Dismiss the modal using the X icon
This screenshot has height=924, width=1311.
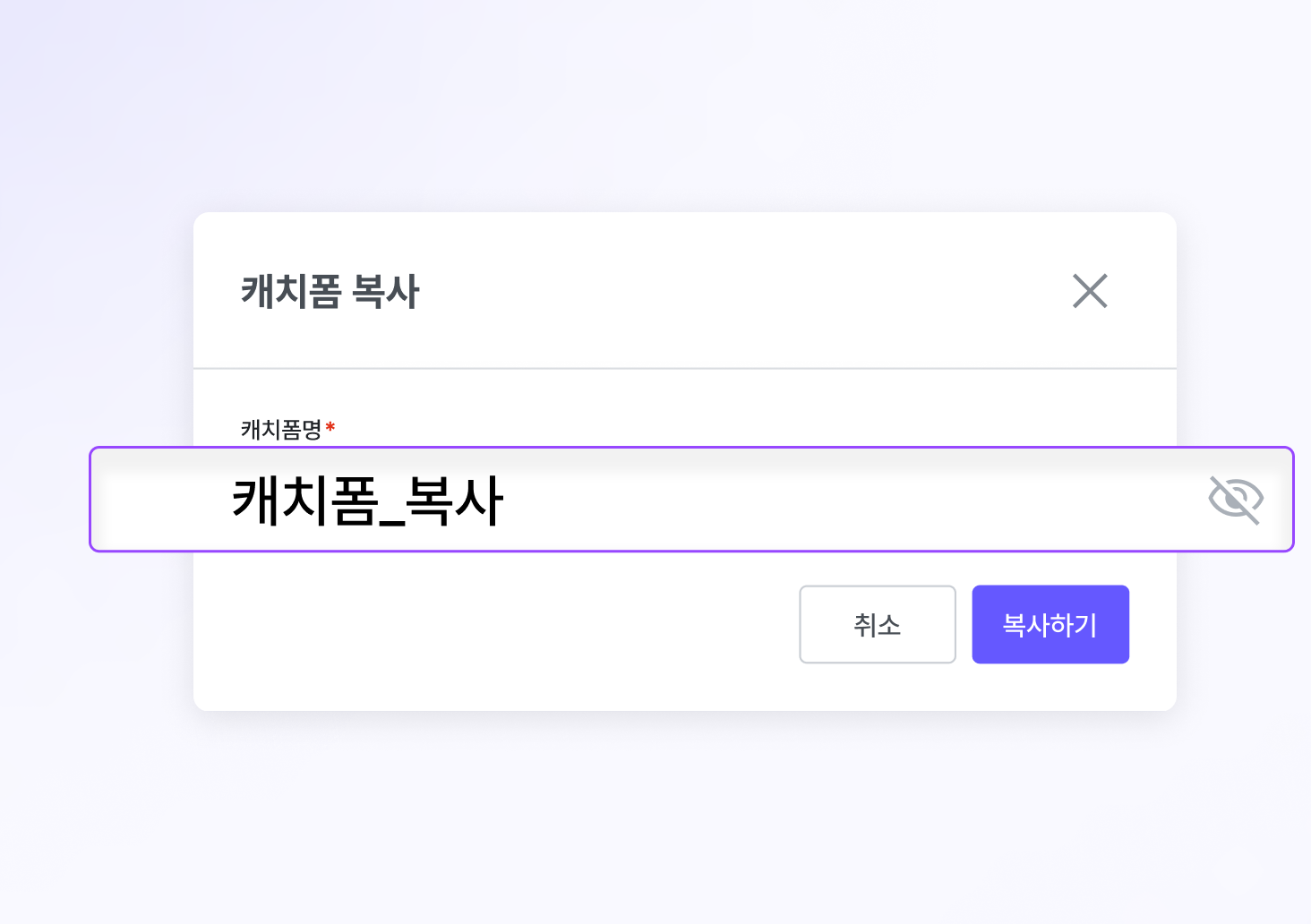pyautogui.click(x=1090, y=291)
